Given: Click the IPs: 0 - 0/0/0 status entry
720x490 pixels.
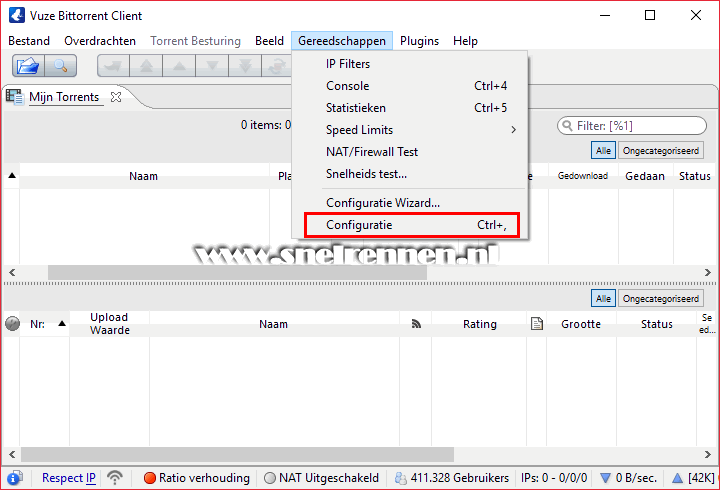Looking at the screenshot, I should point(554,478).
